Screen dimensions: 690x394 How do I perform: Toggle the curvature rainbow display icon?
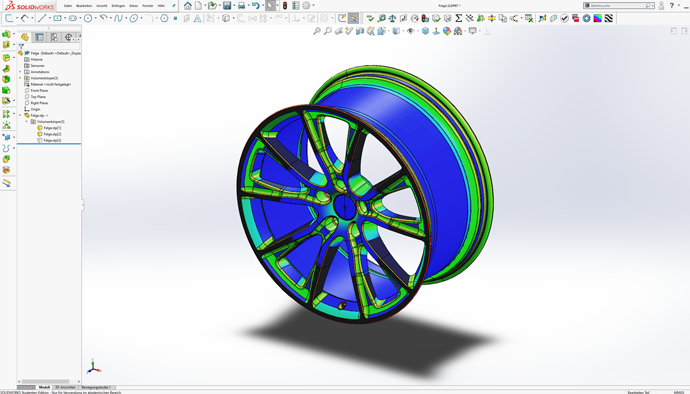click(x=598, y=18)
